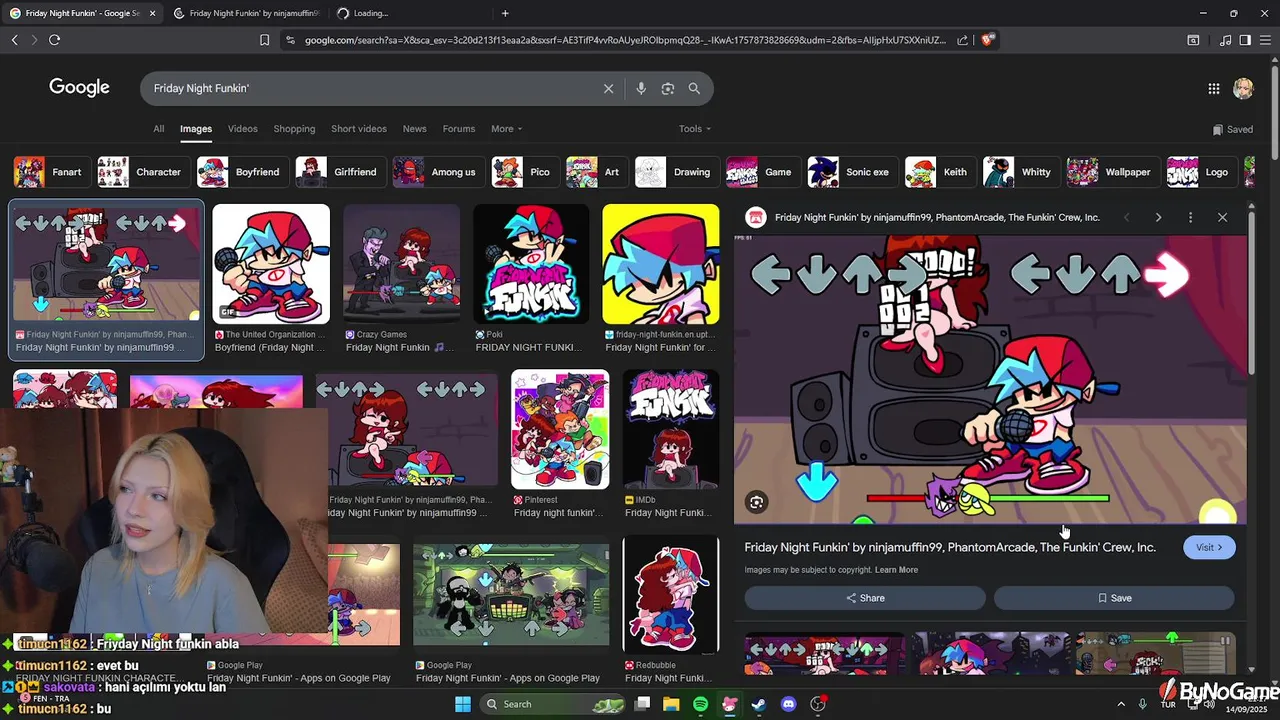Click the Share button in preview
1280x720 pixels.
click(865, 598)
